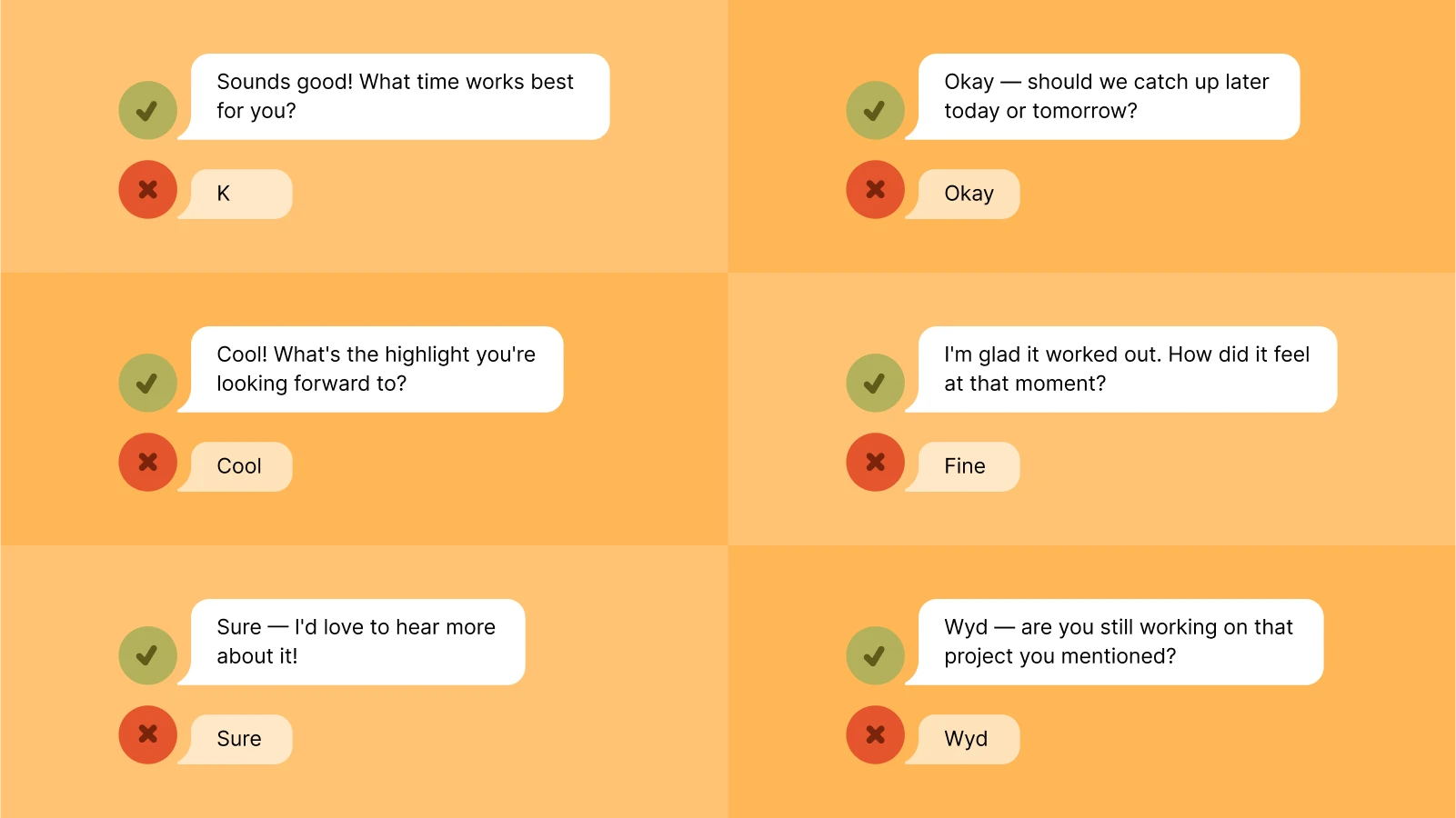Screen dimensions: 1456x818
Task: Click the green checkmark beside "Sounds good!" message
Action: (x=147, y=110)
